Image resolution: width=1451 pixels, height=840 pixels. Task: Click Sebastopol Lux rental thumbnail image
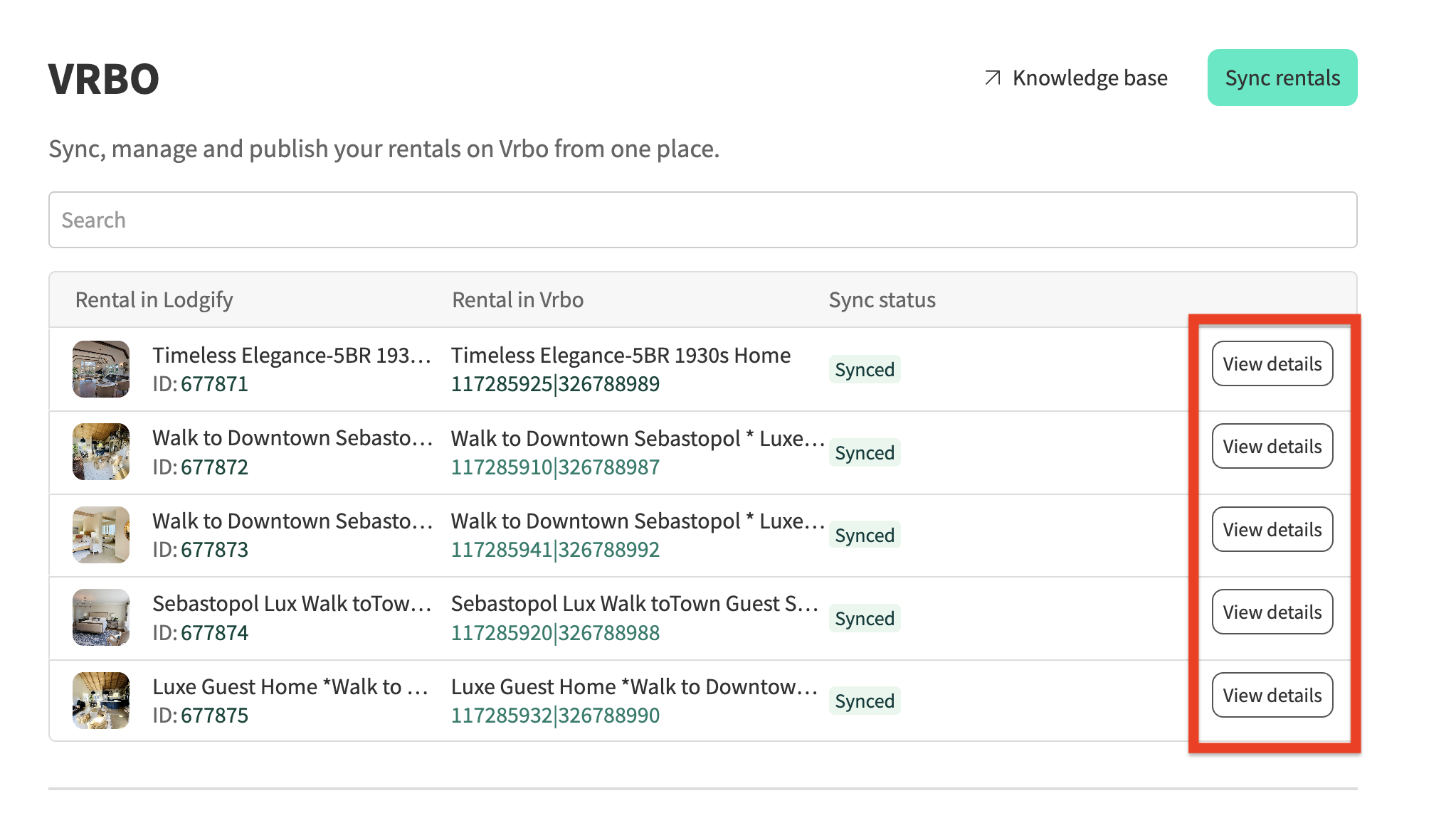point(101,617)
